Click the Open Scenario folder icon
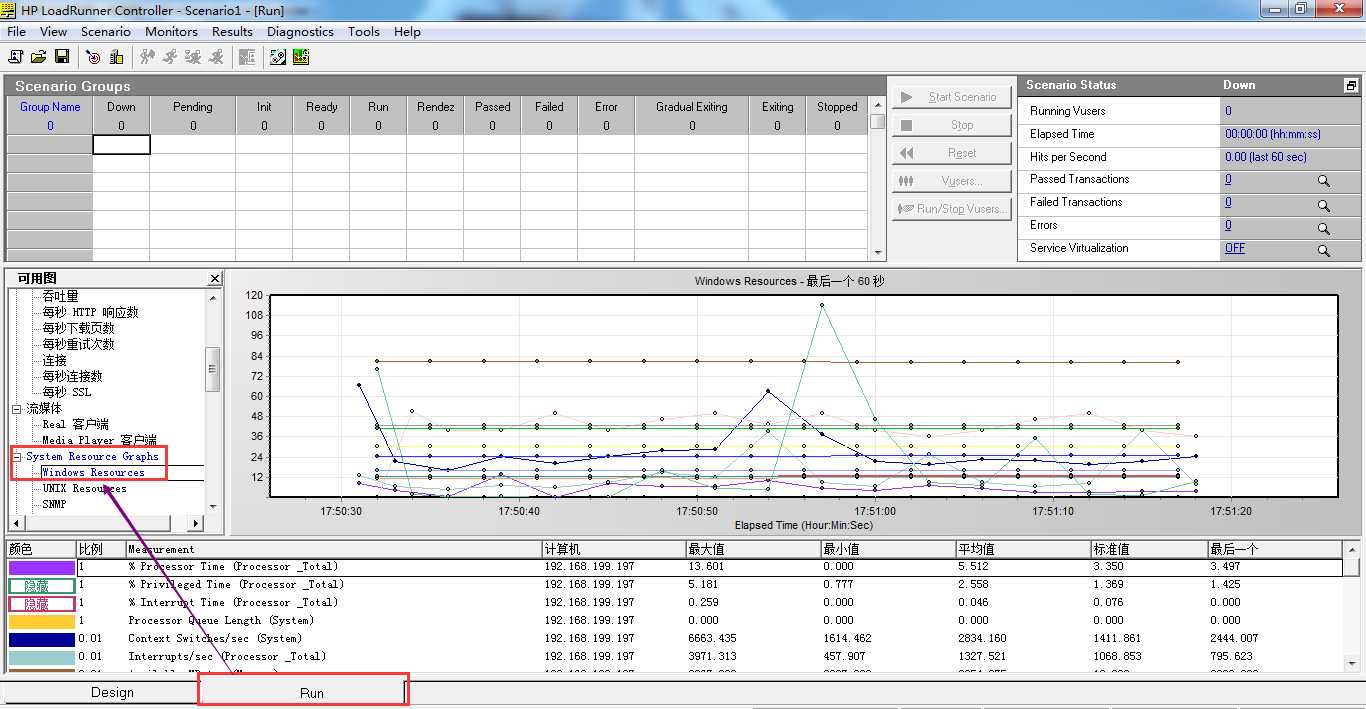 (39, 57)
